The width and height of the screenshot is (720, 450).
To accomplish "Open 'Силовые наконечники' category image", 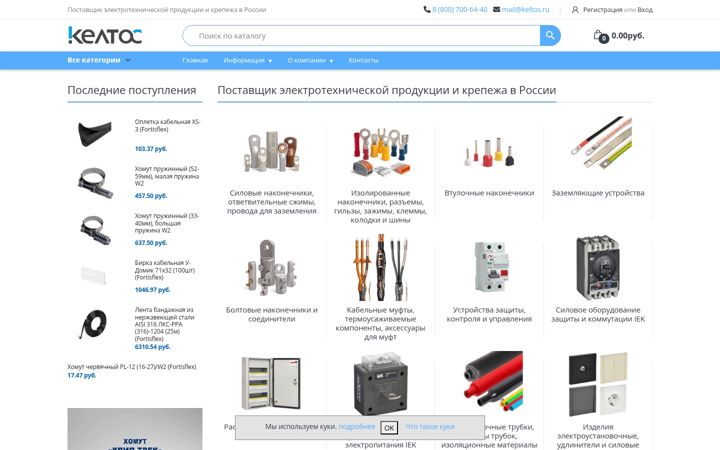I will tap(271, 152).
